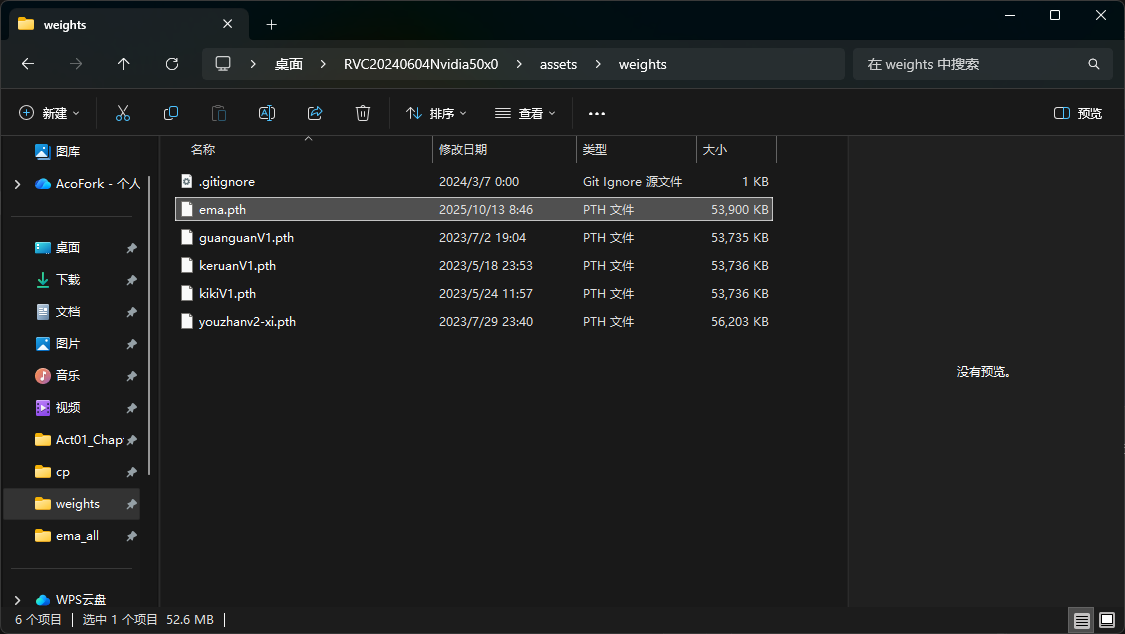Screen dimensions: 1125x634
Task: Open the Sort options dropdown
Action: coord(436,113)
